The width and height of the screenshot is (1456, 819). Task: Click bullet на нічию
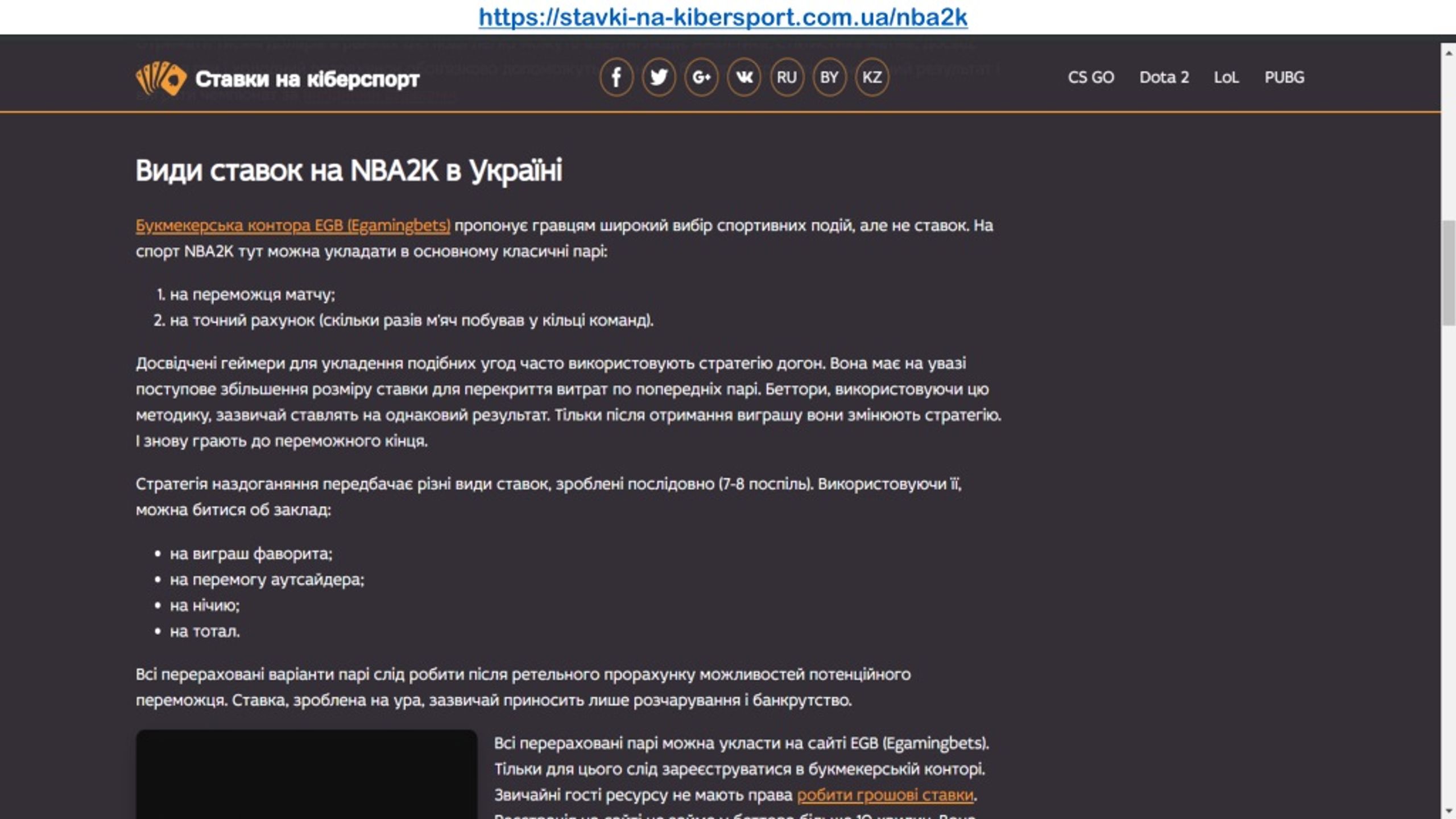pyautogui.click(x=205, y=605)
